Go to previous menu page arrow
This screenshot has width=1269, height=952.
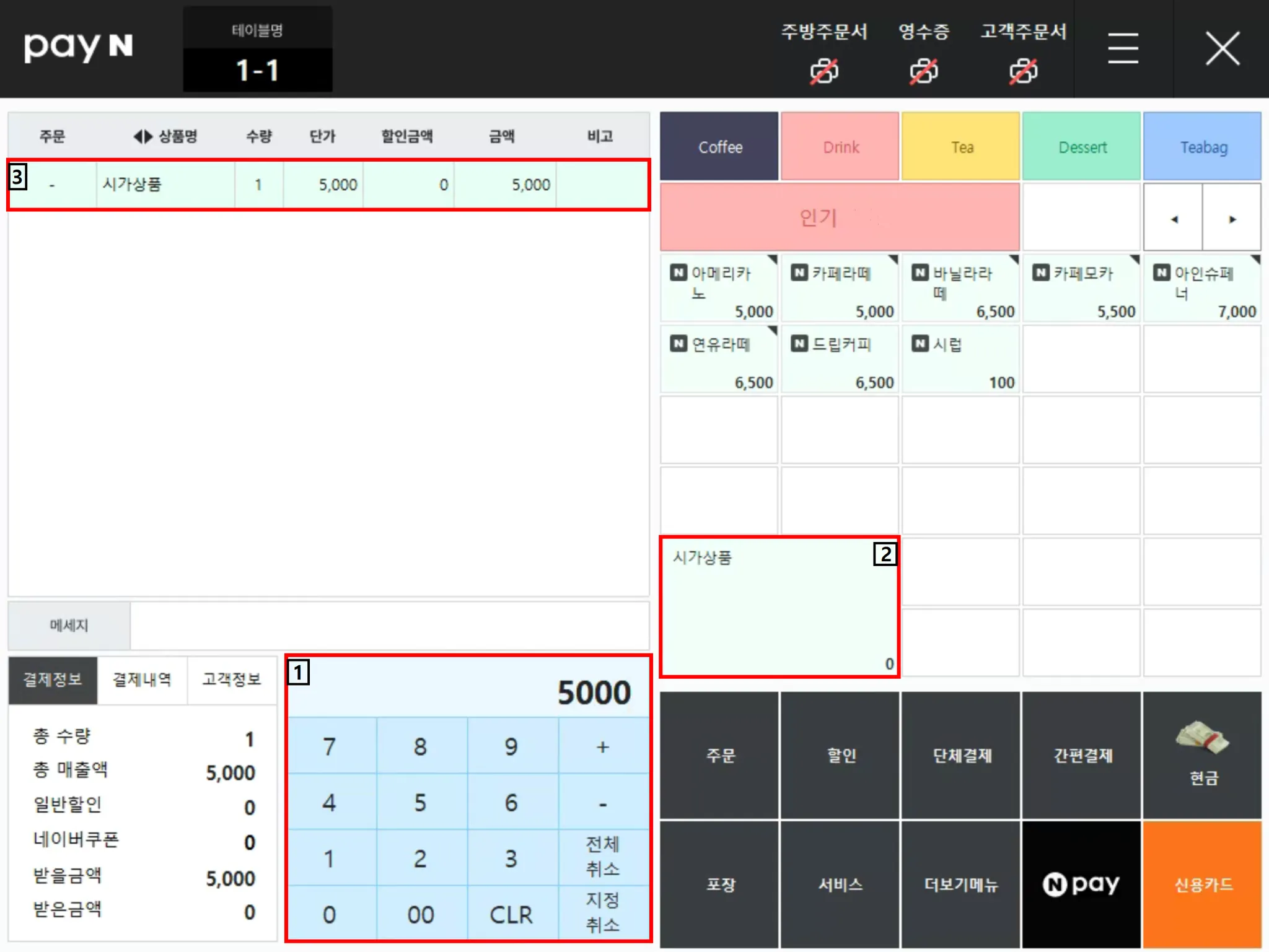1174,219
